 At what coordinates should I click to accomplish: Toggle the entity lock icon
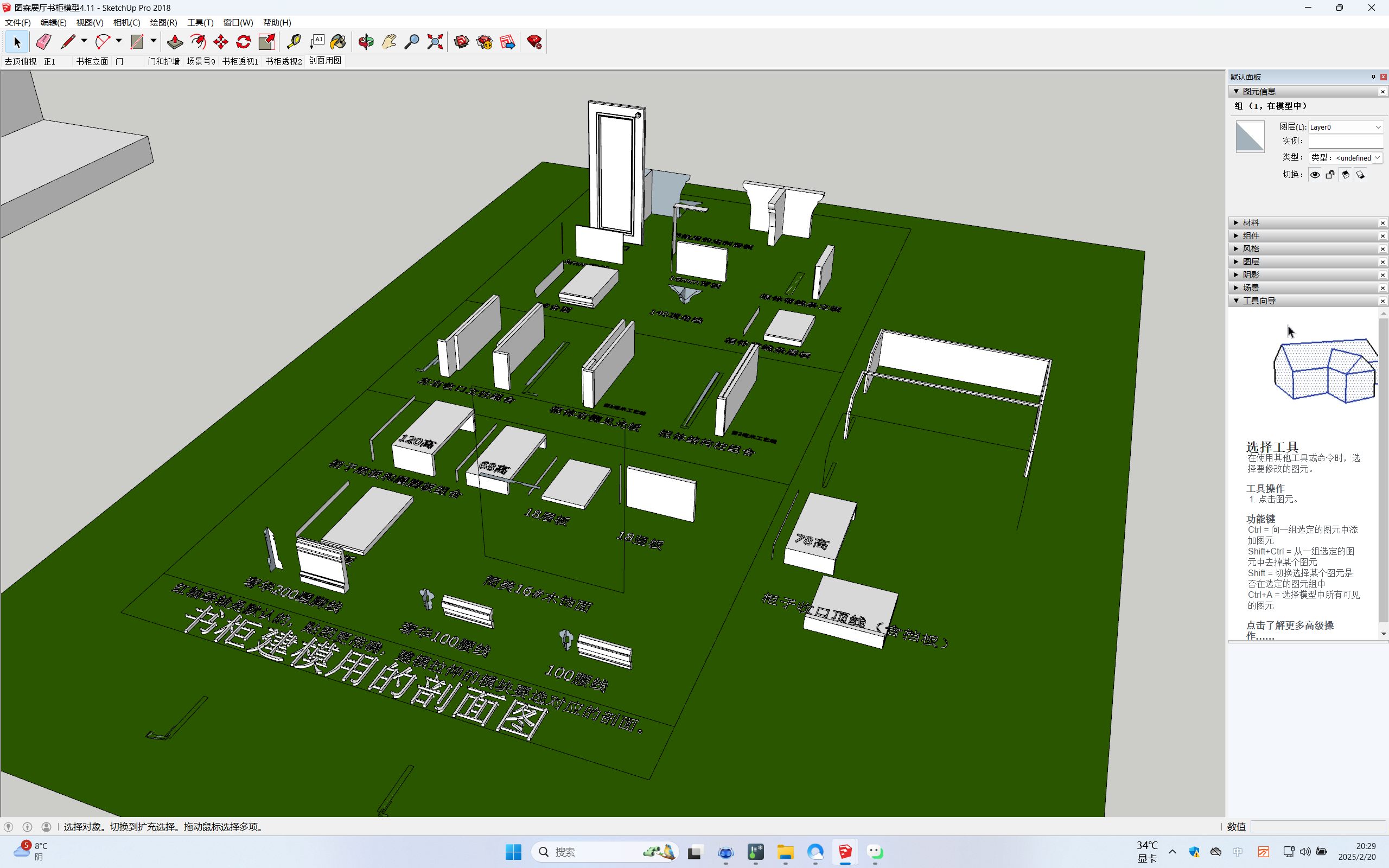[x=1330, y=175]
